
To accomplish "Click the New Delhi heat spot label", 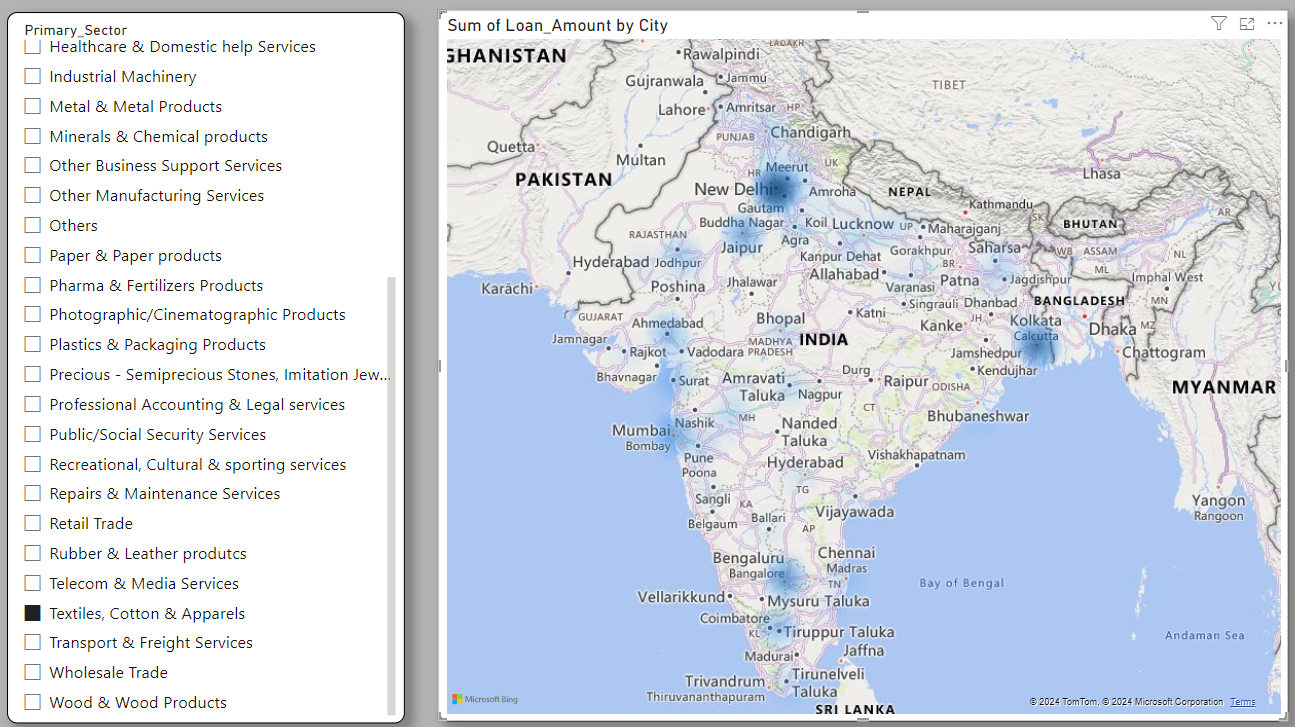I will [x=733, y=189].
